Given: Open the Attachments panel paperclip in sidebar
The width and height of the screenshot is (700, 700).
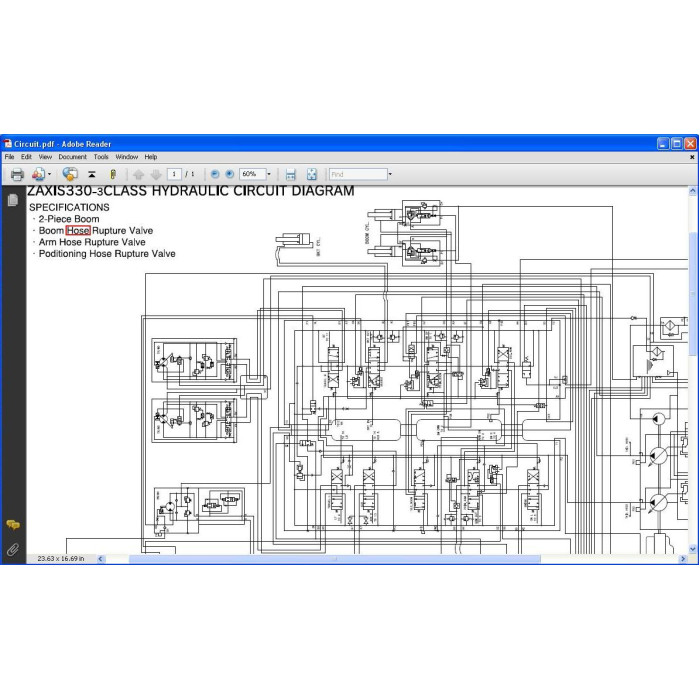Looking at the screenshot, I should click(13, 550).
